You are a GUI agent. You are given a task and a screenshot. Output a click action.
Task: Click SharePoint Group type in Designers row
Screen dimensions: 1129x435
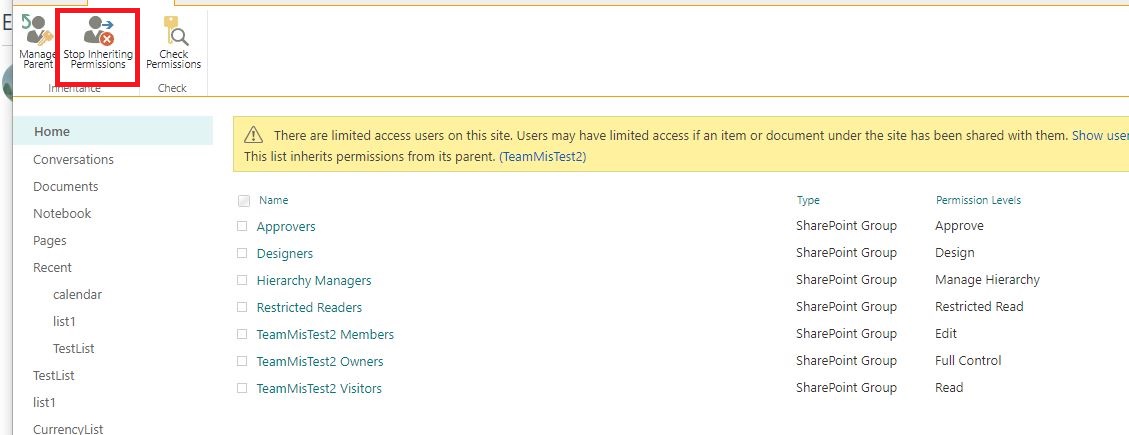(846, 253)
